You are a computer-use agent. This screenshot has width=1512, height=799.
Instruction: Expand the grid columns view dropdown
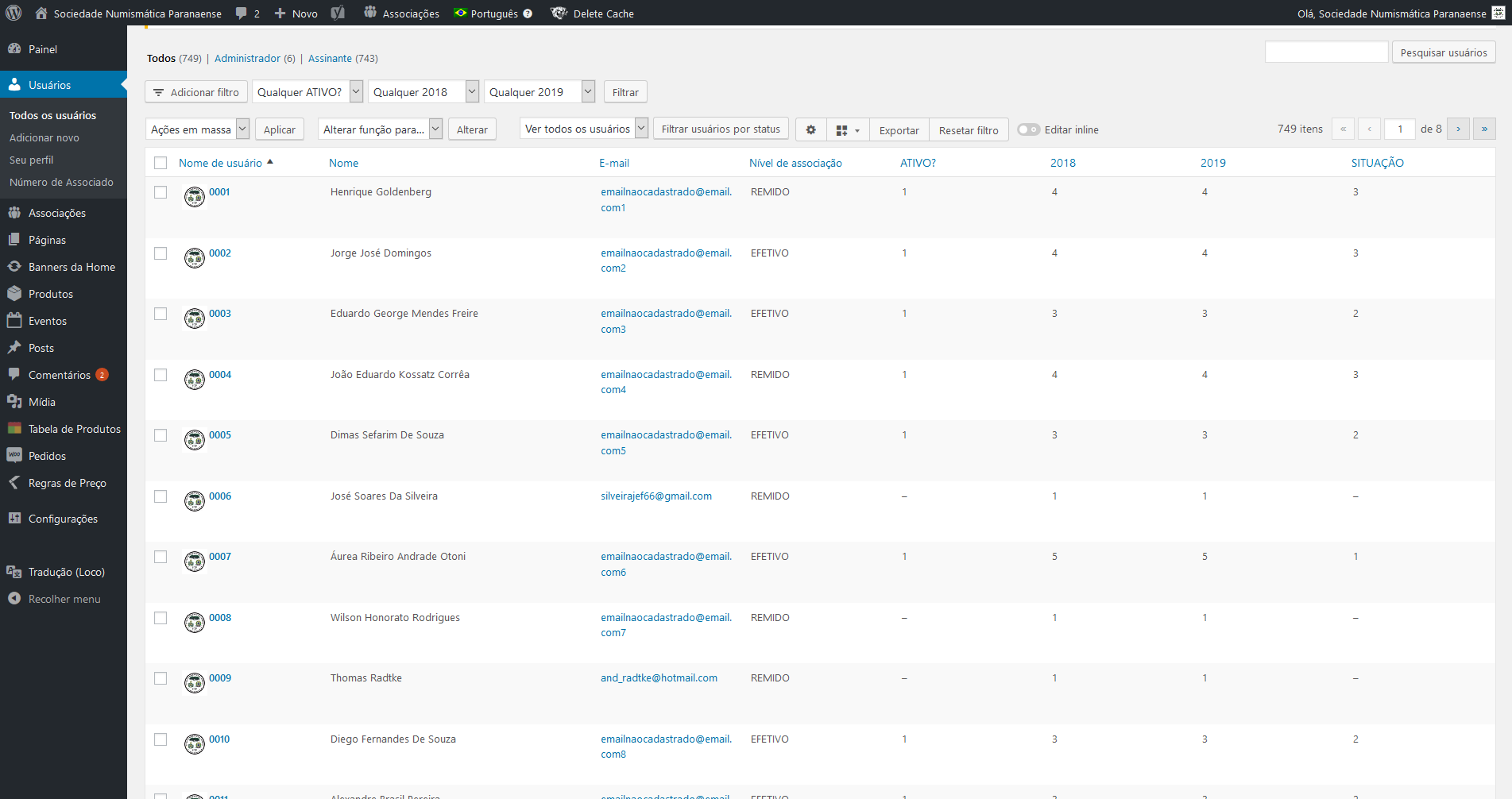[x=848, y=130]
